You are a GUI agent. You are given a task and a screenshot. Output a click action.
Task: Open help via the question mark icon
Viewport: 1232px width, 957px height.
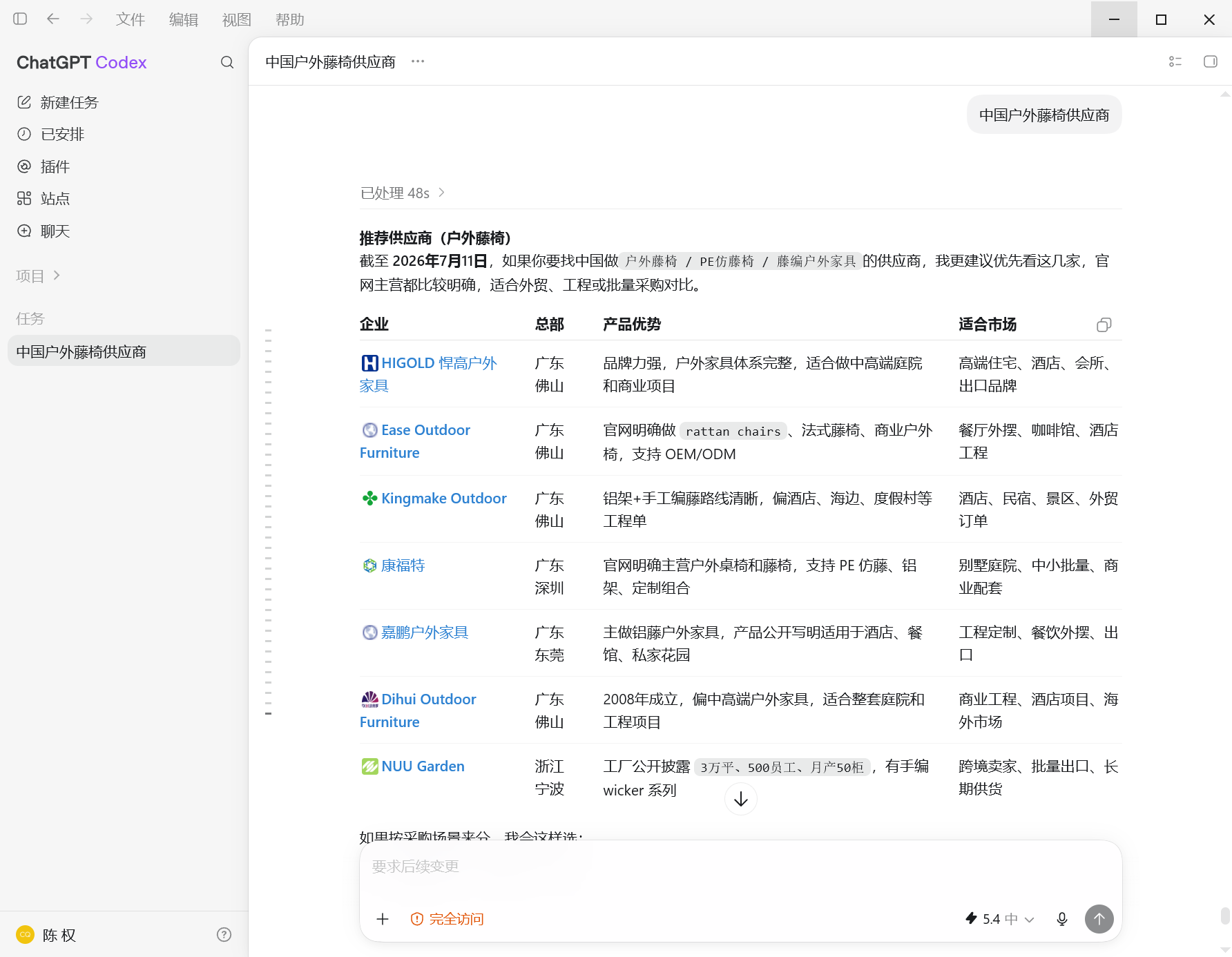(x=224, y=934)
